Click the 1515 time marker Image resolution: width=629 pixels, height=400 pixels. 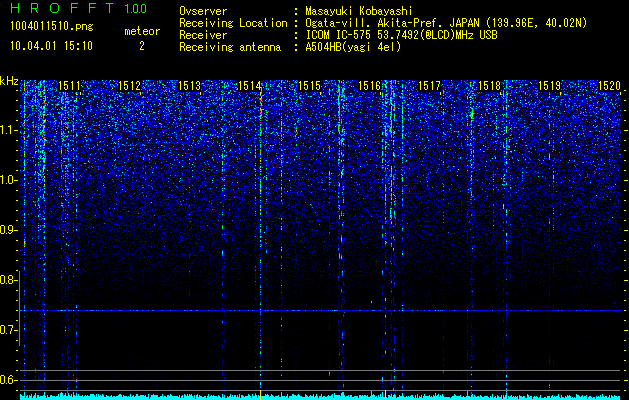point(309,86)
